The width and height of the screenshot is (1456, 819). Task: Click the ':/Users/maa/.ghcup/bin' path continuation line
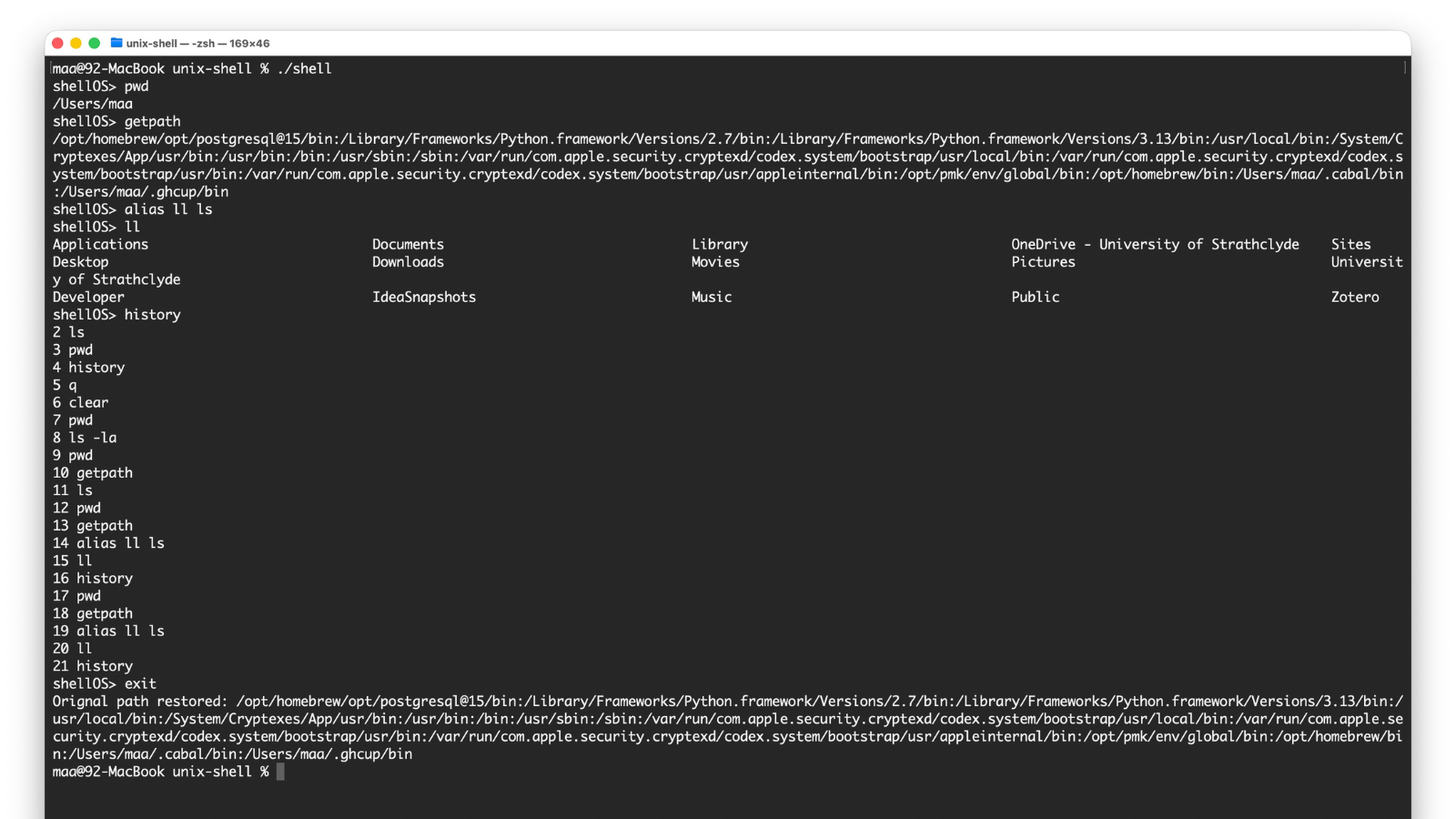tap(140, 191)
